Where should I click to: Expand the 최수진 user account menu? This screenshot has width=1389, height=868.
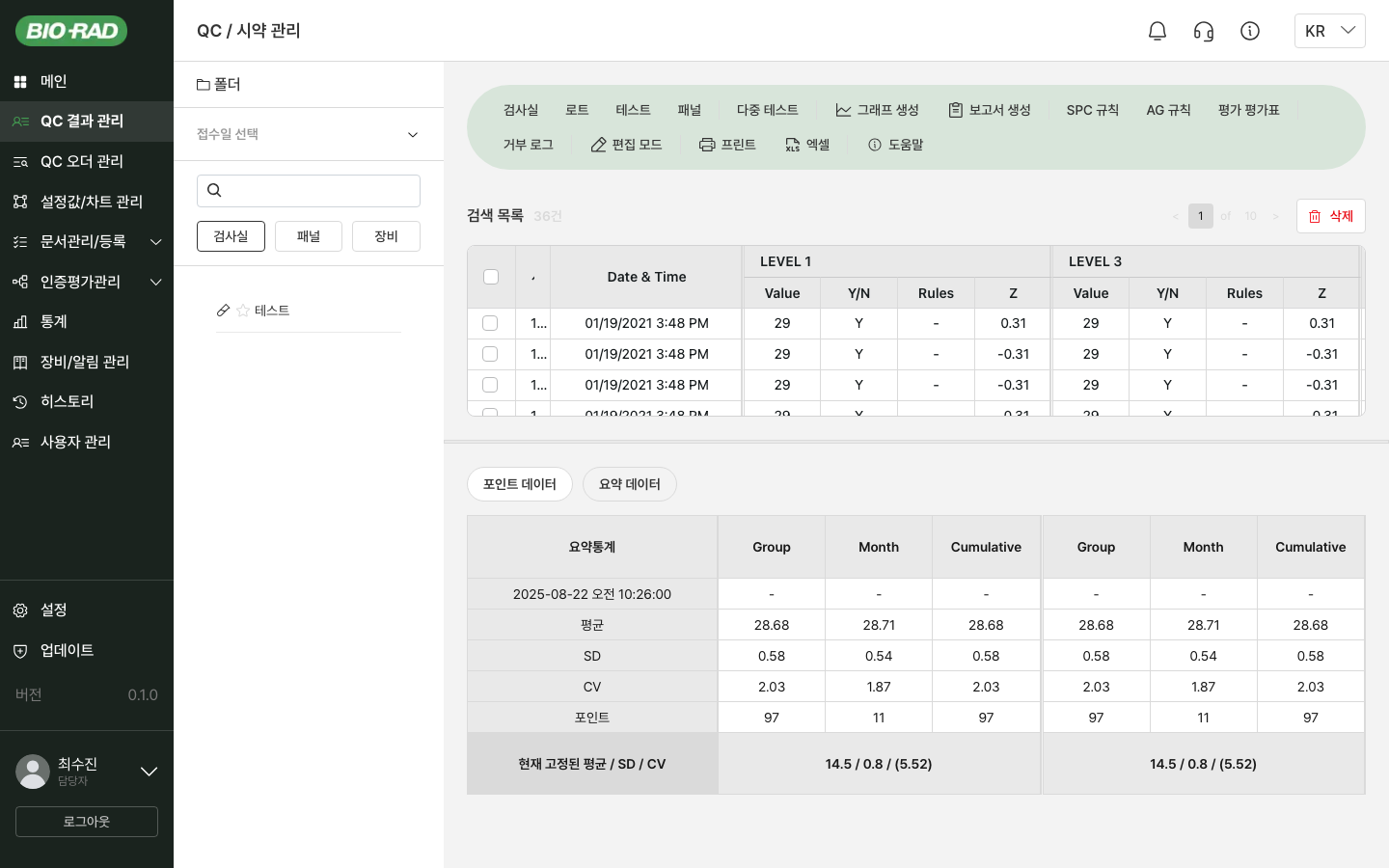(150, 772)
